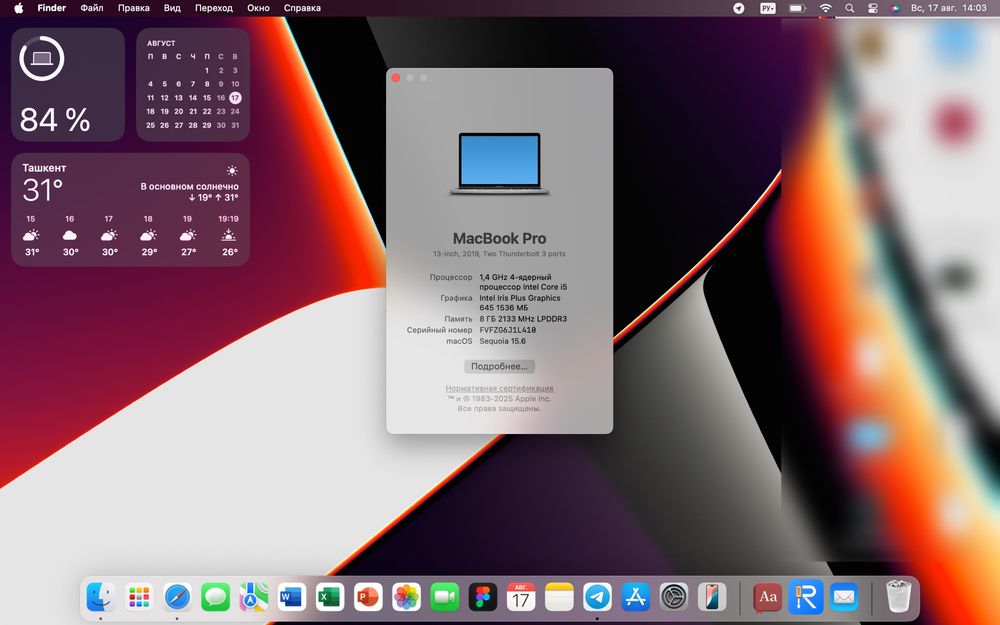
Task: Click the АВГУСТ calendar widget header
Action: pos(161,43)
